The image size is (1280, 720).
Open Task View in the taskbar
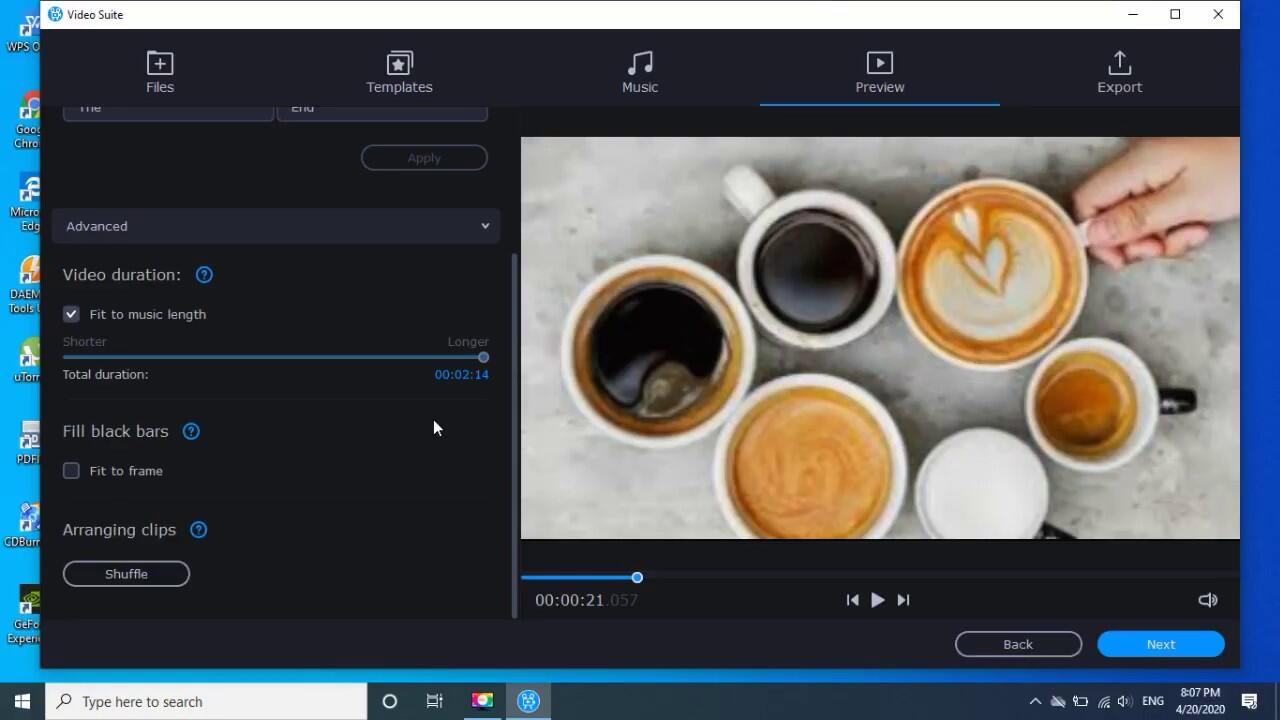[435, 701]
